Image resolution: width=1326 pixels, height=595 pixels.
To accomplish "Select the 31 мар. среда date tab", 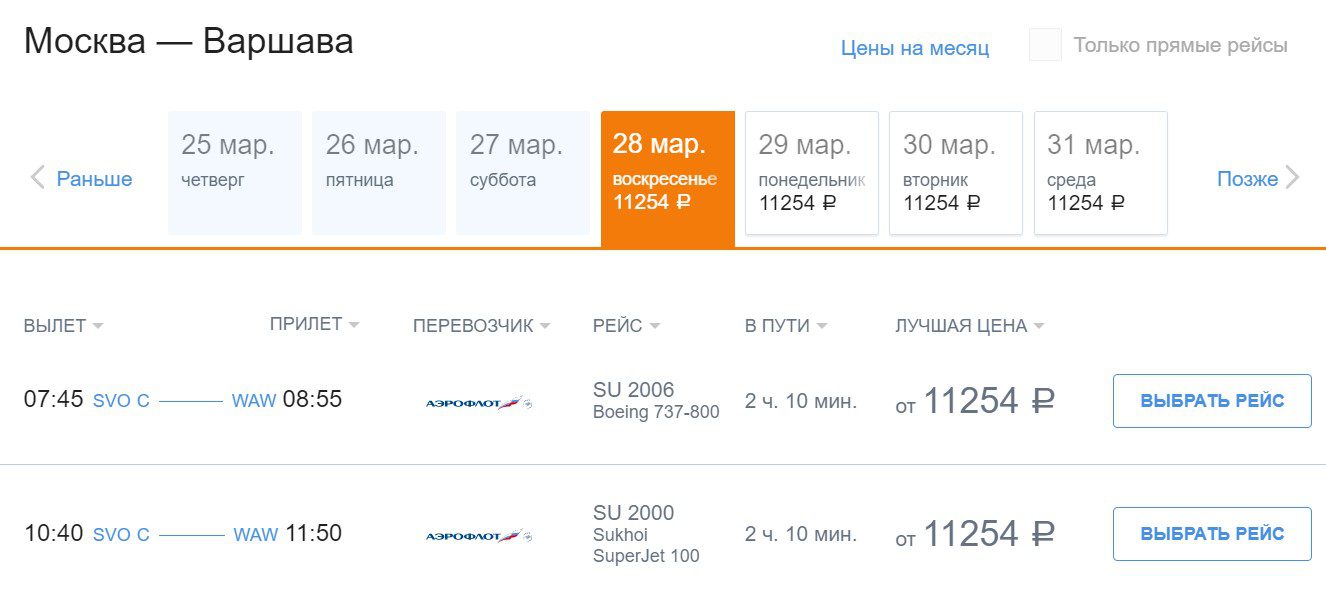I will point(1101,173).
